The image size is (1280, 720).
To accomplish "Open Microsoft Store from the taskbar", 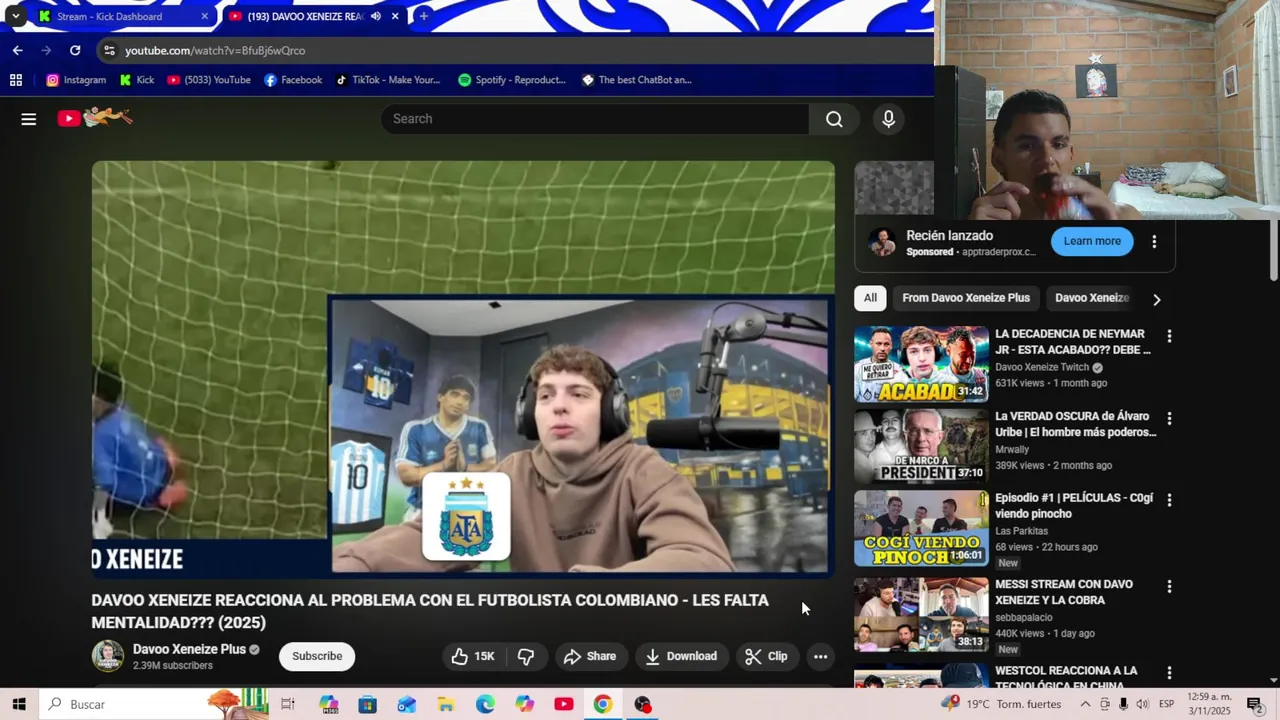I will [x=368, y=704].
